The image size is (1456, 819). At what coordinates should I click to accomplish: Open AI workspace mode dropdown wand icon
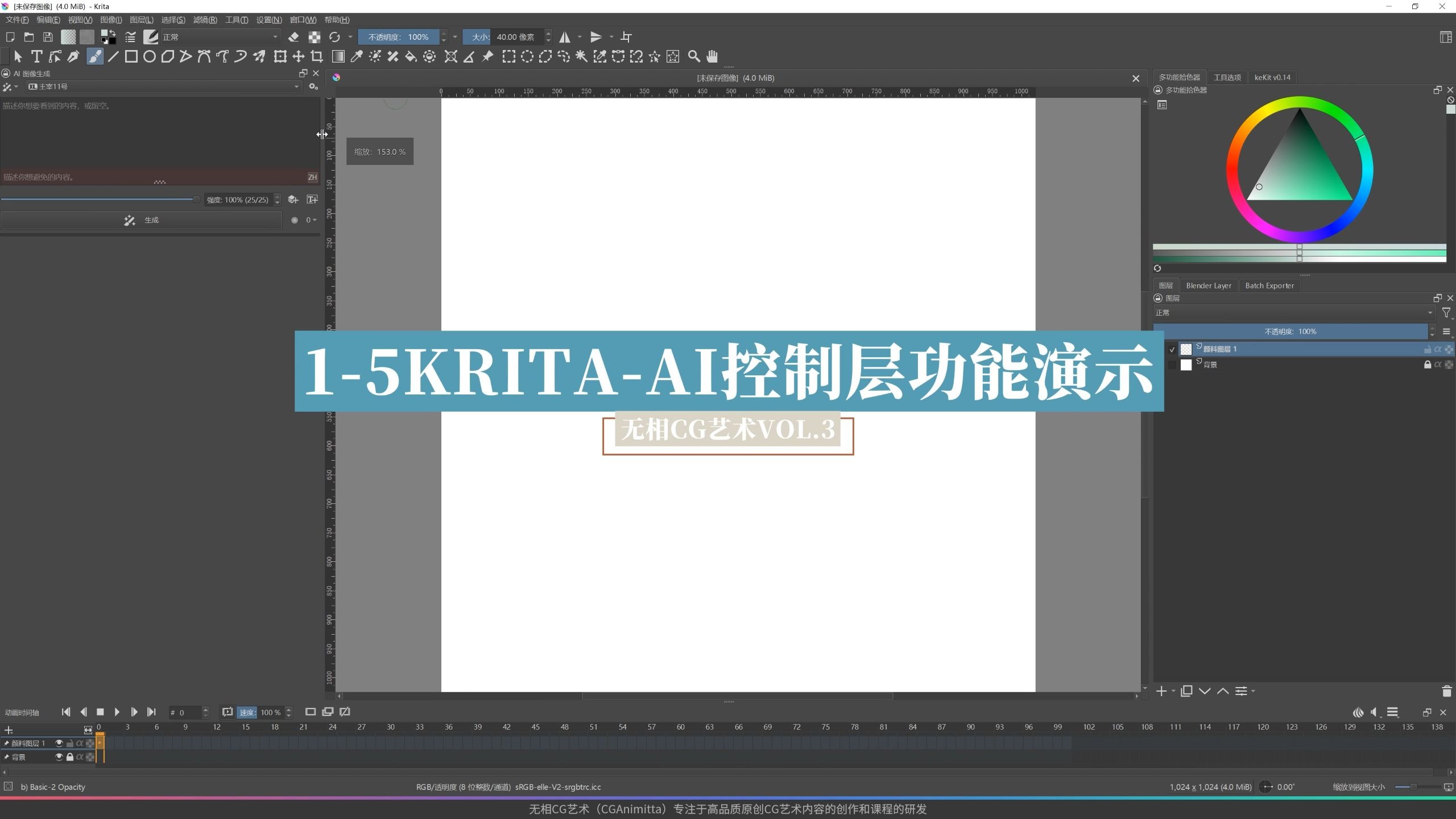(x=10, y=86)
